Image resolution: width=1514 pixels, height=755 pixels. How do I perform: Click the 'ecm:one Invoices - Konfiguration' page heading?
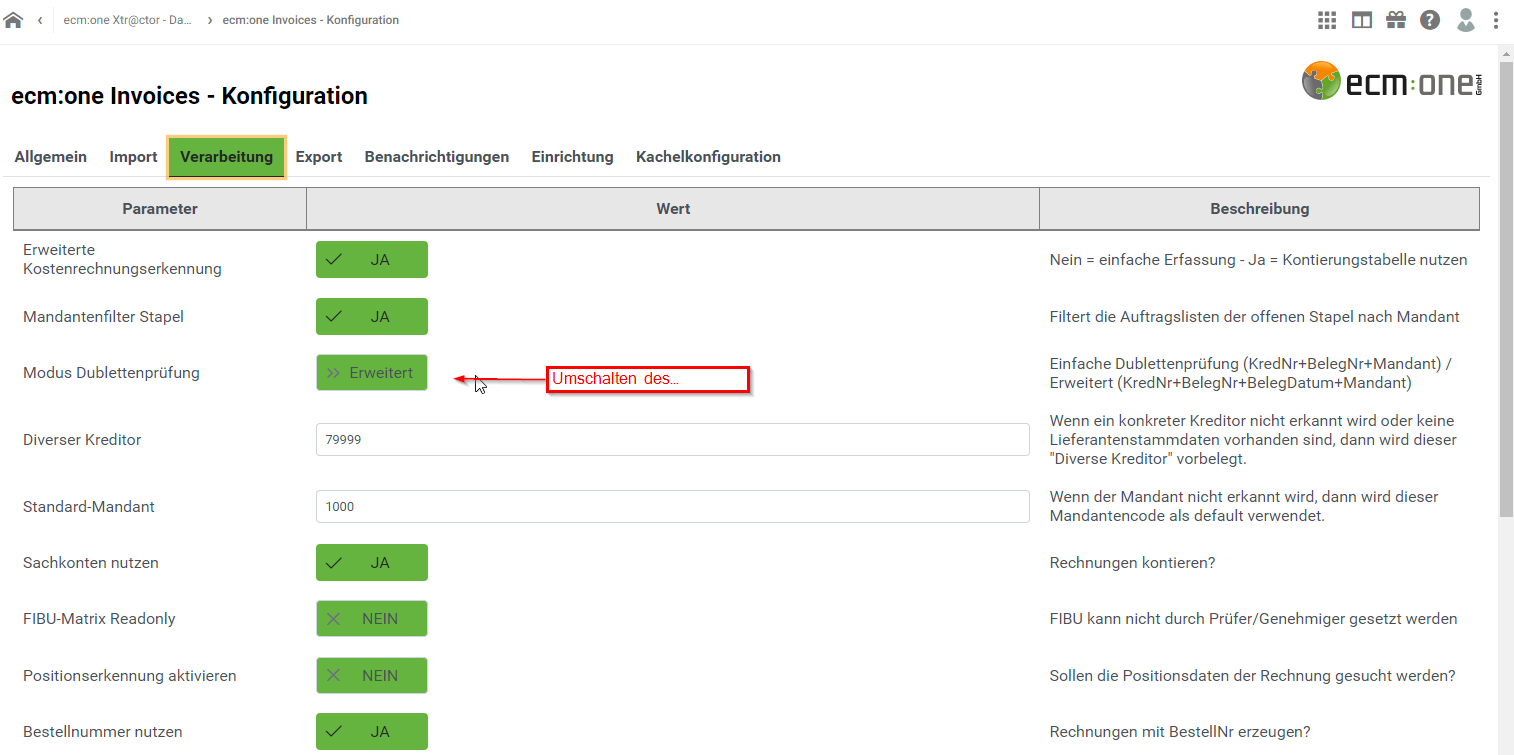pos(190,96)
